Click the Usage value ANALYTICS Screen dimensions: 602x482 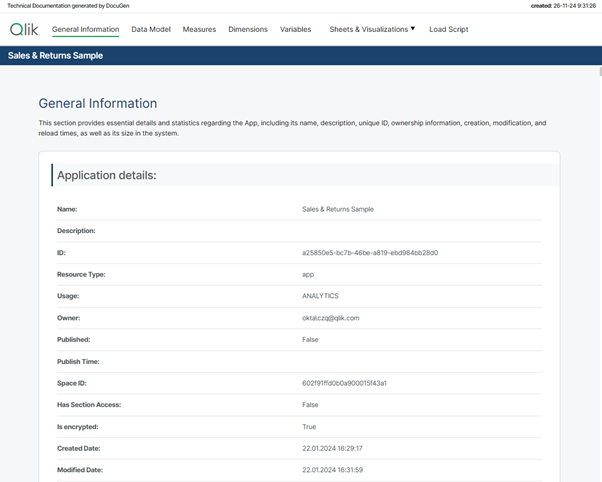point(320,296)
